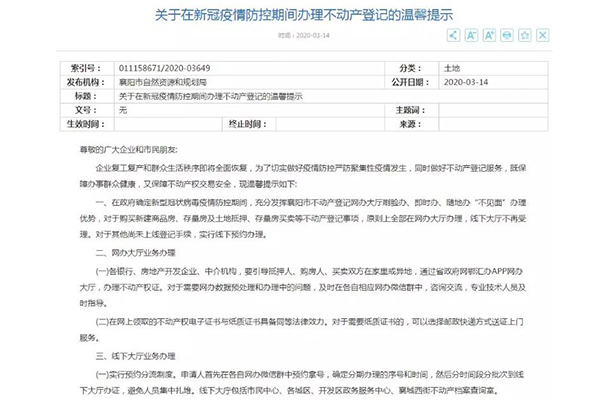600x400 pixels.
Task: Click the time stamp under the title
Action: tap(304, 35)
